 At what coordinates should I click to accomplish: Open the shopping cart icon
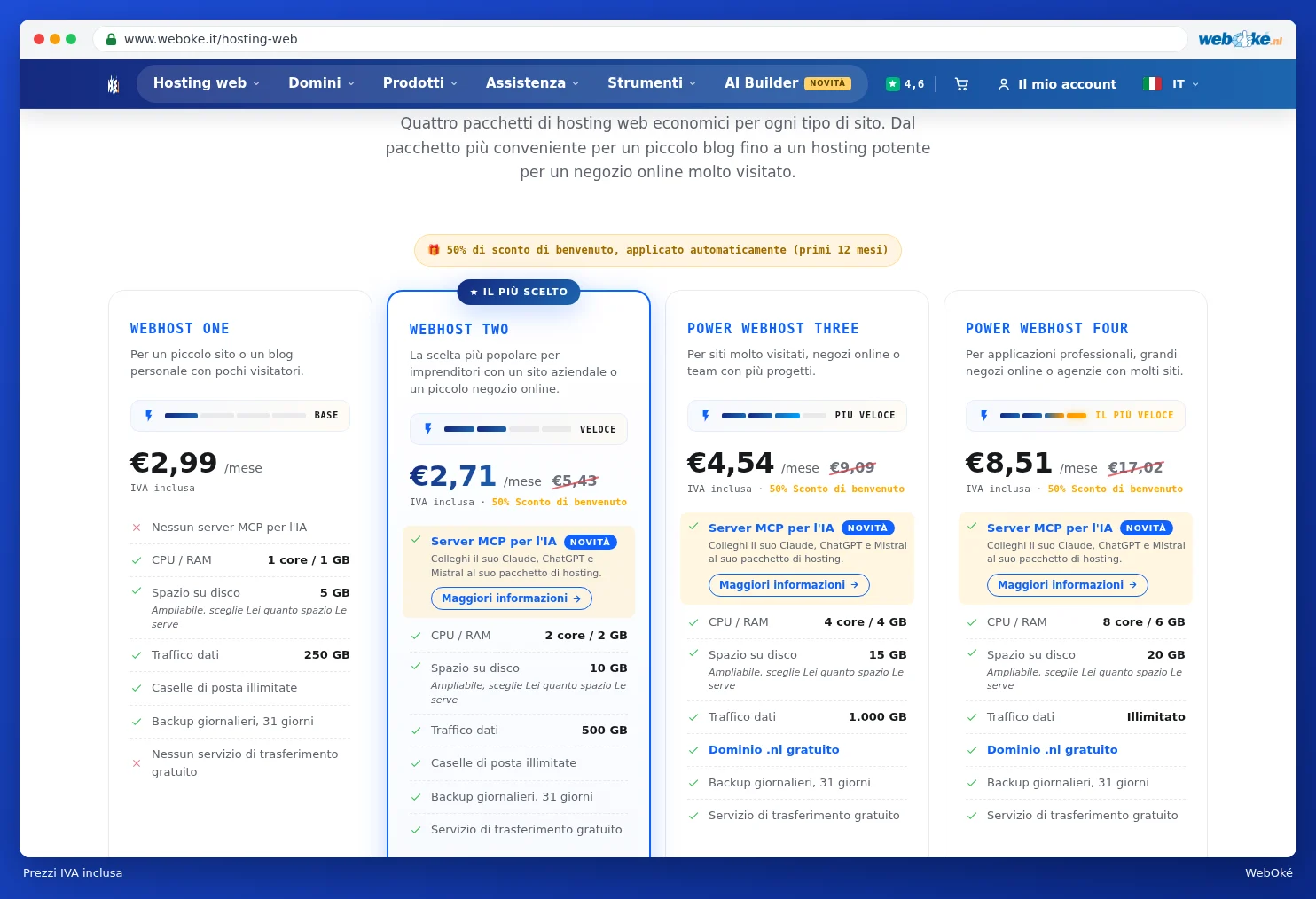pyautogui.click(x=961, y=84)
